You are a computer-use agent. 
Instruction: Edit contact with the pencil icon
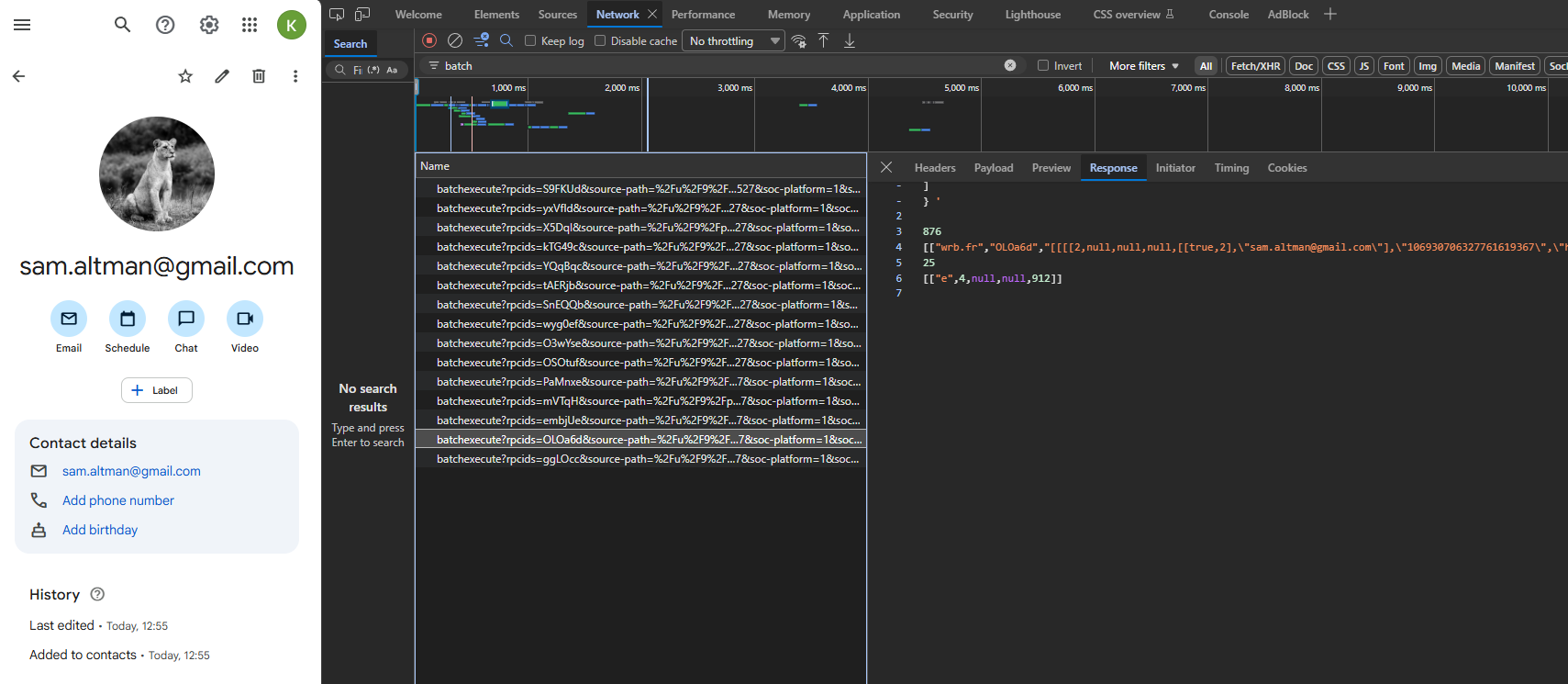pos(222,76)
